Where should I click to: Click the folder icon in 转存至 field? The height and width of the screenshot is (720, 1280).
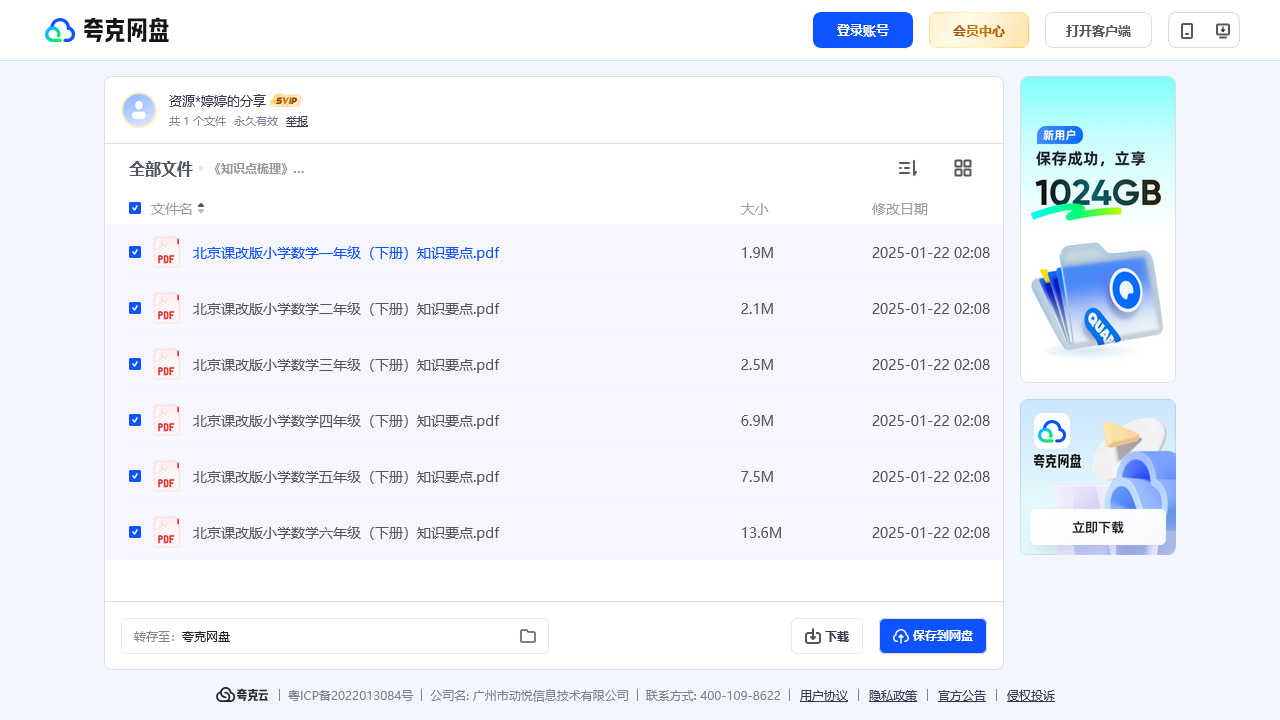528,636
